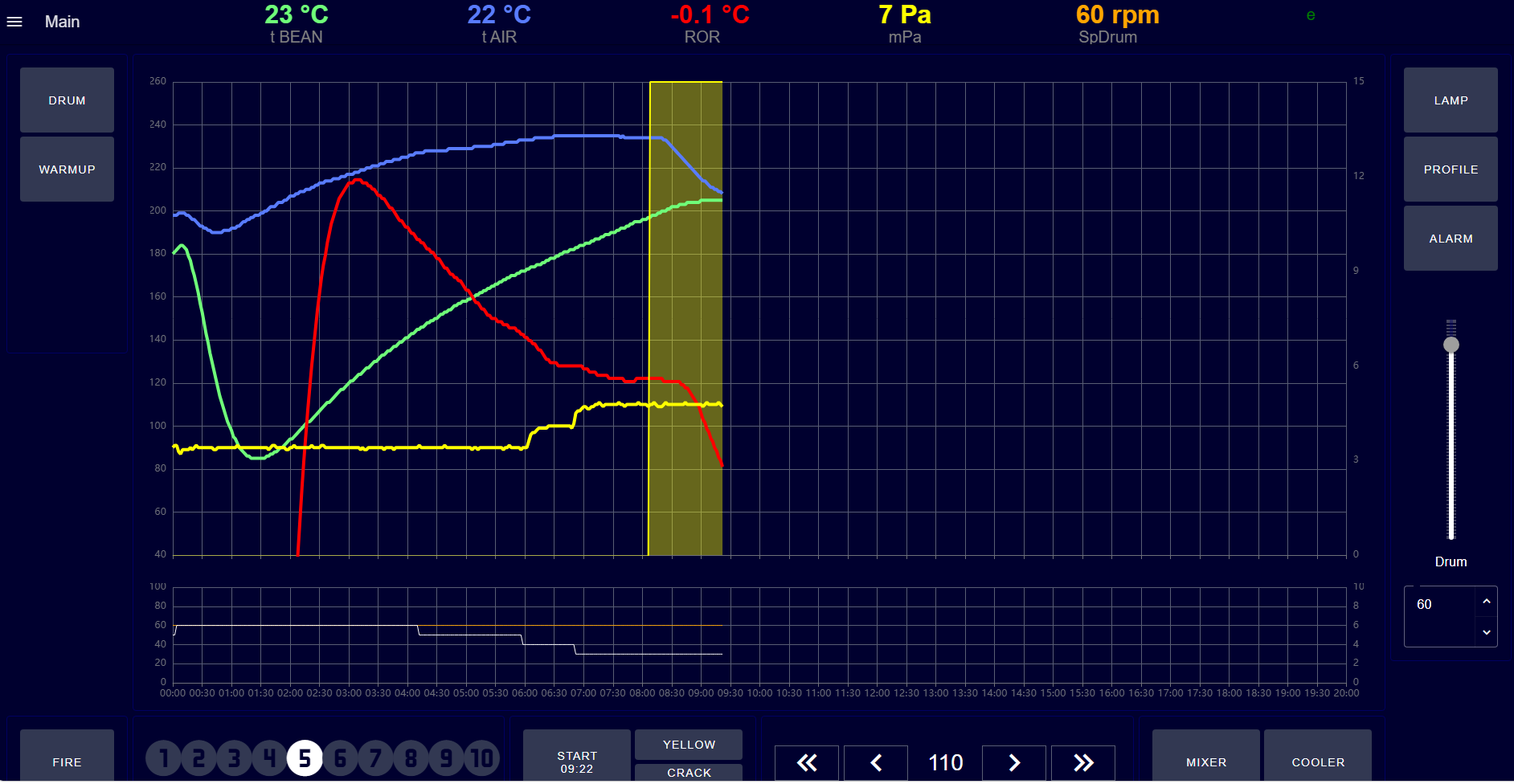Click the Drum speed slider handle
This screenshot has width=1514, height=784.
click(1451, 345)
